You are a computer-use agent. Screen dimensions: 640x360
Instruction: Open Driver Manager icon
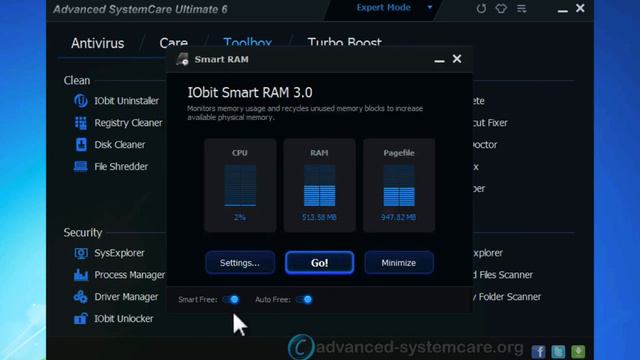[80, 297]
